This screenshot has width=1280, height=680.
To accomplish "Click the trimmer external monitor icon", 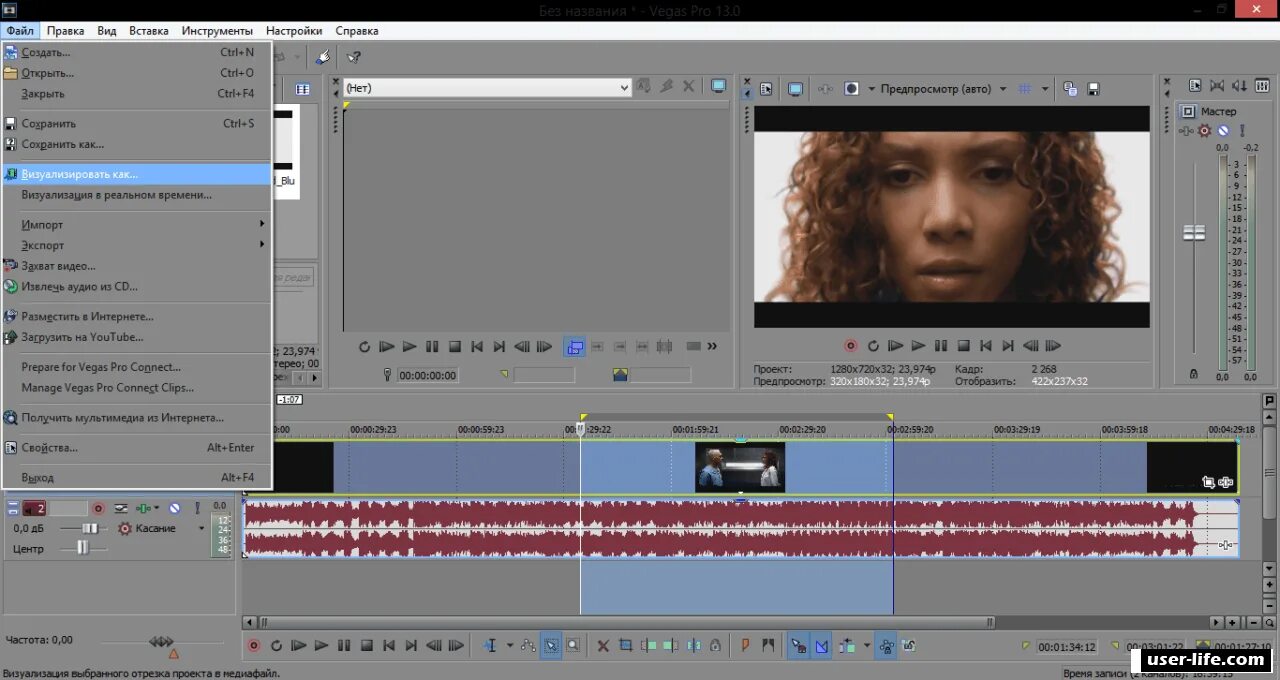I will click(x=718, y=87).
